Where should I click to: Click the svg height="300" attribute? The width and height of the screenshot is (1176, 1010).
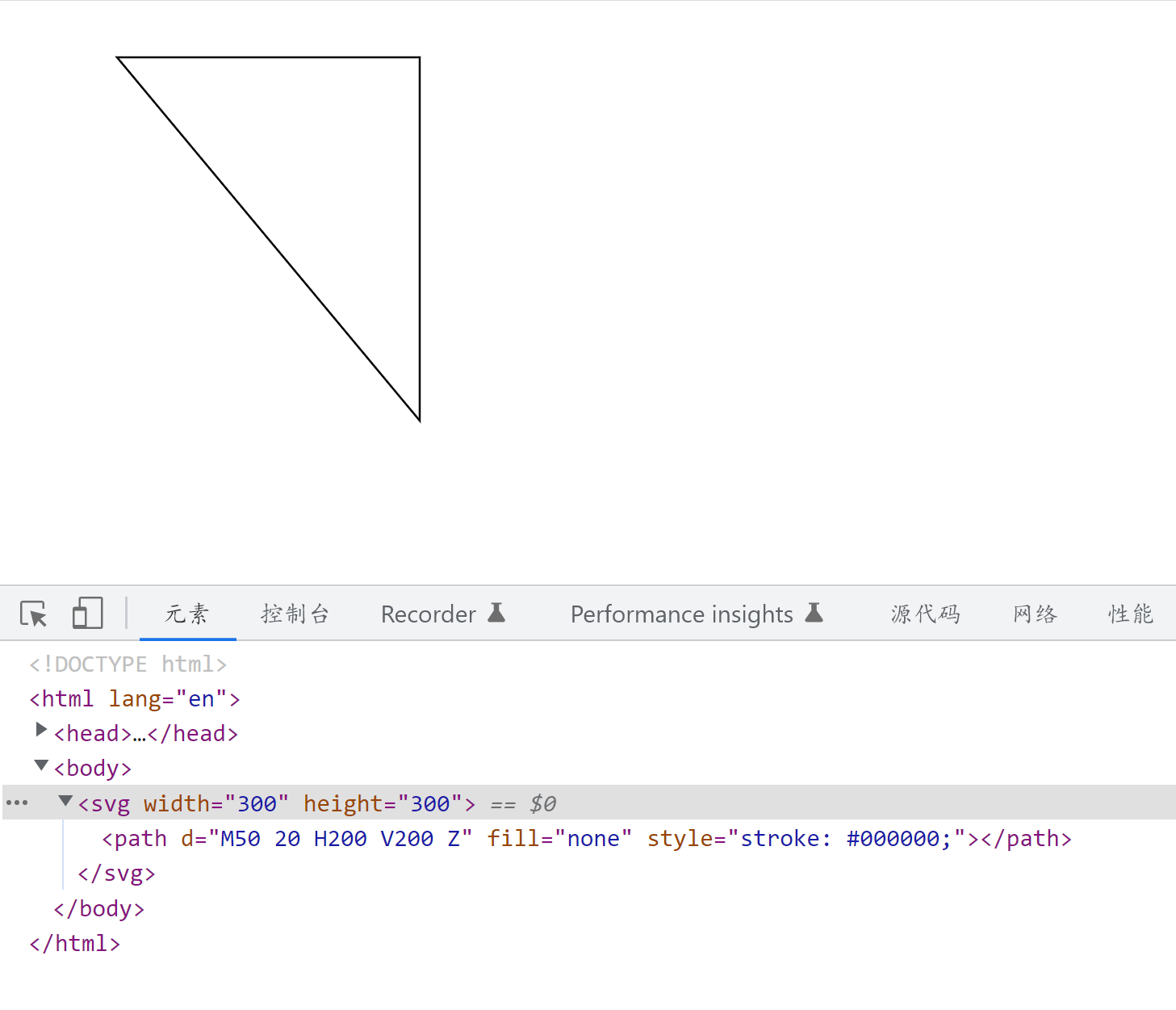[383, 804]
